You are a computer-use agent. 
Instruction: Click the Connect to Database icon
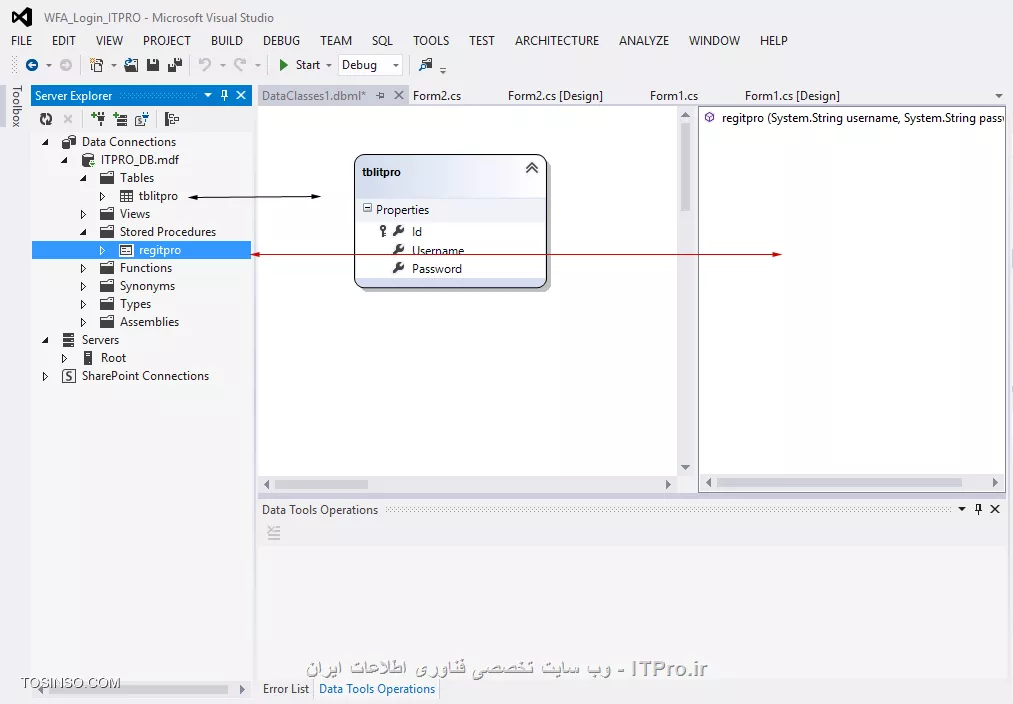click(x=98, y=119)
